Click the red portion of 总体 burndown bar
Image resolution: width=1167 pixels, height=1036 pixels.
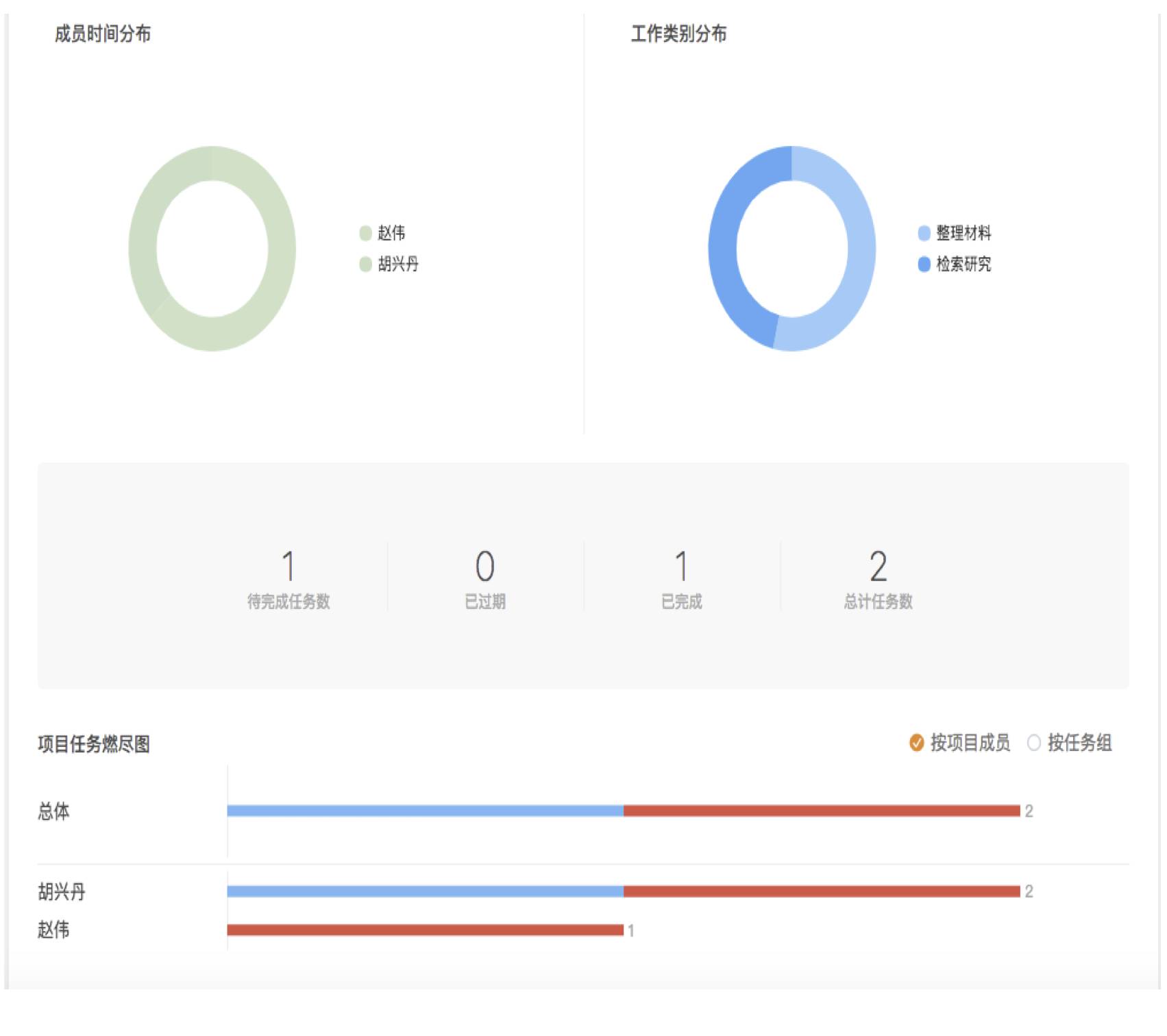tap(822, 811)
